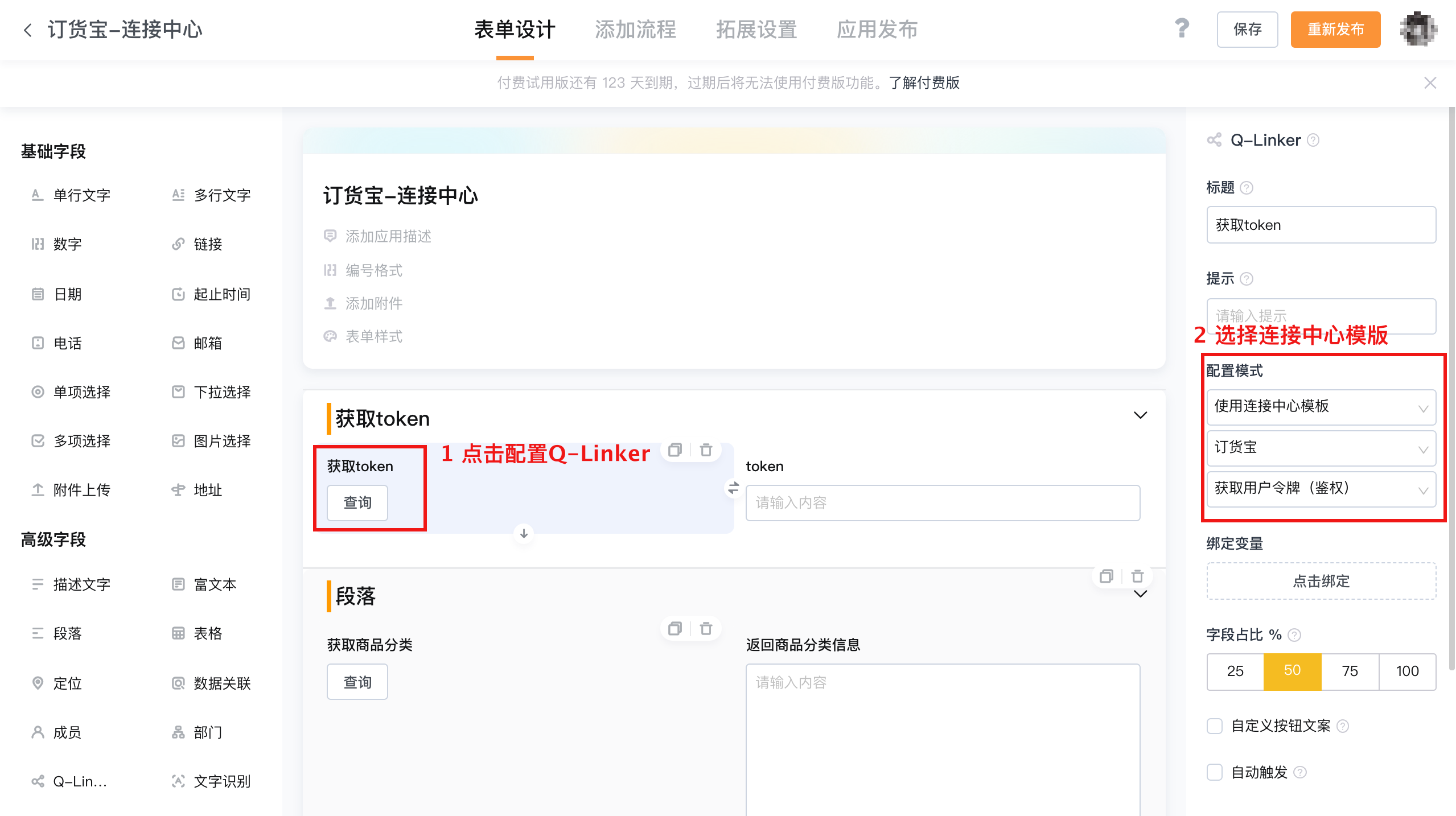Open the 订货宝 template dropdown
Viewport: 1456px width, 816px height.
click(x=1321, y=448)
